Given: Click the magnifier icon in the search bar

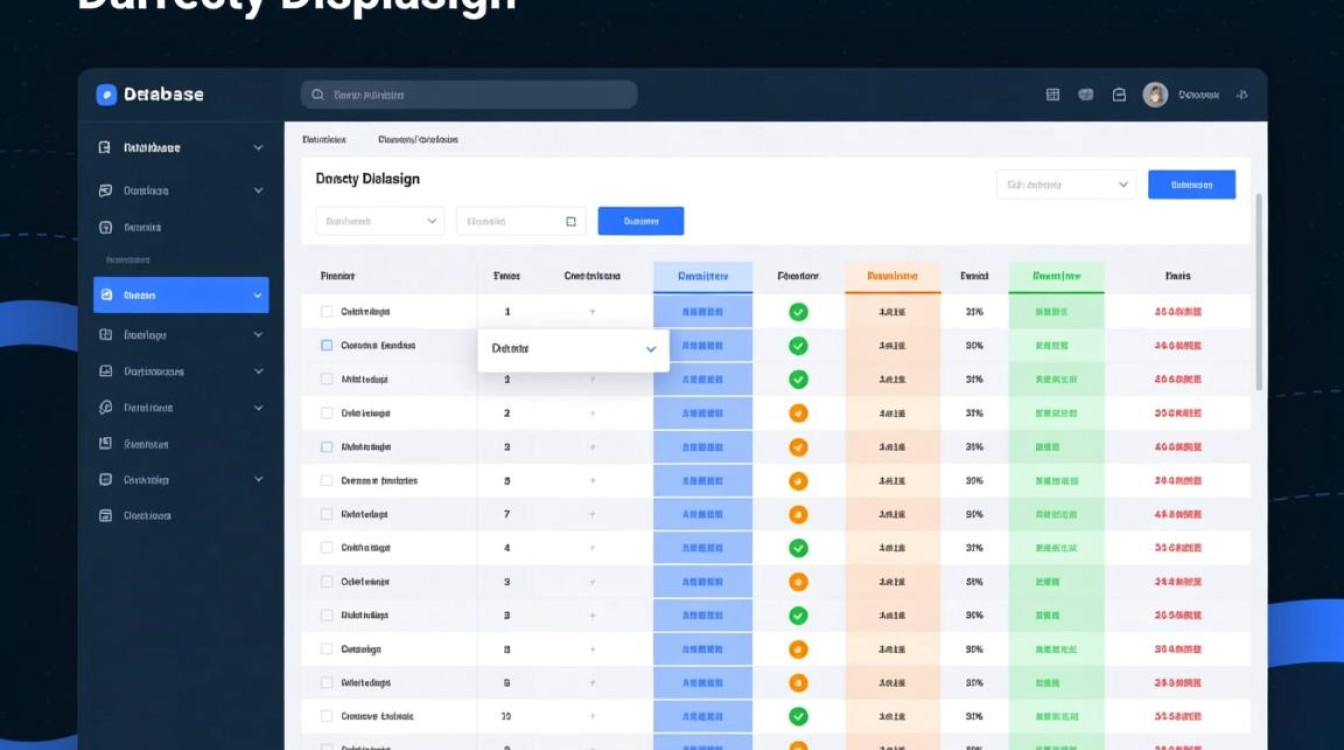Looking at the screenshot, I should [318, 95].
